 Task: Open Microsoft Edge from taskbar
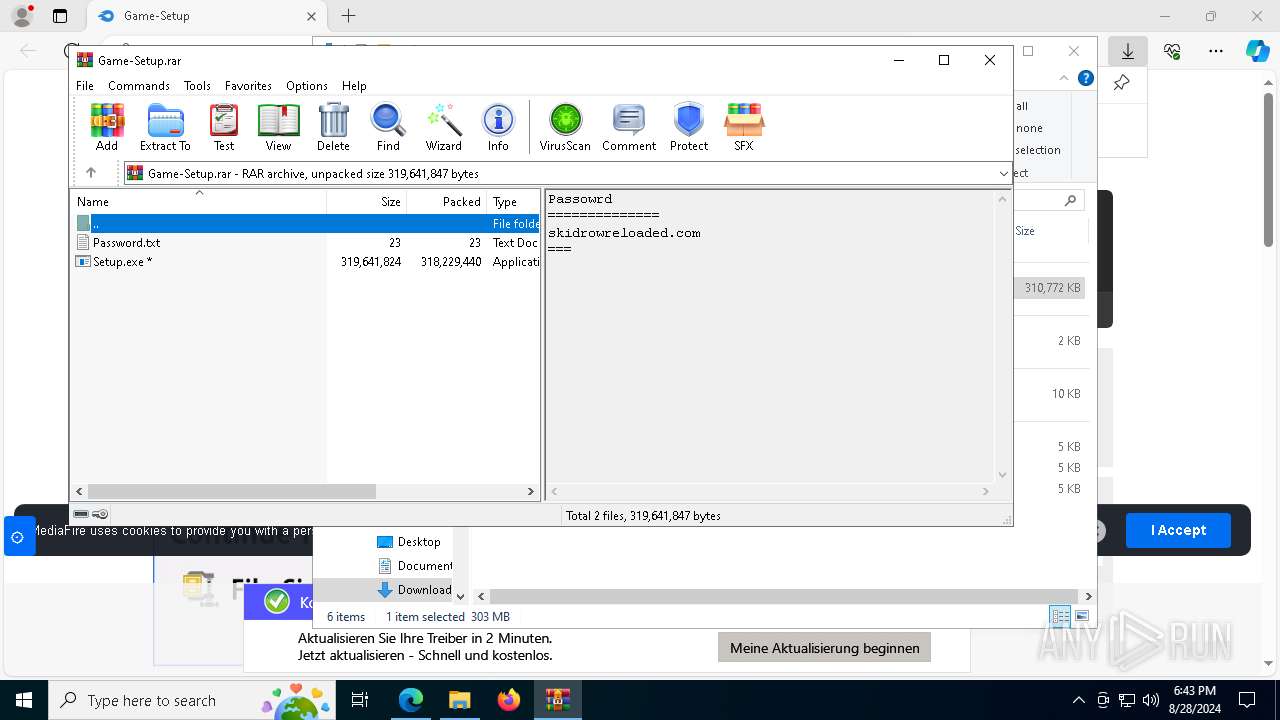click(411, 700)
